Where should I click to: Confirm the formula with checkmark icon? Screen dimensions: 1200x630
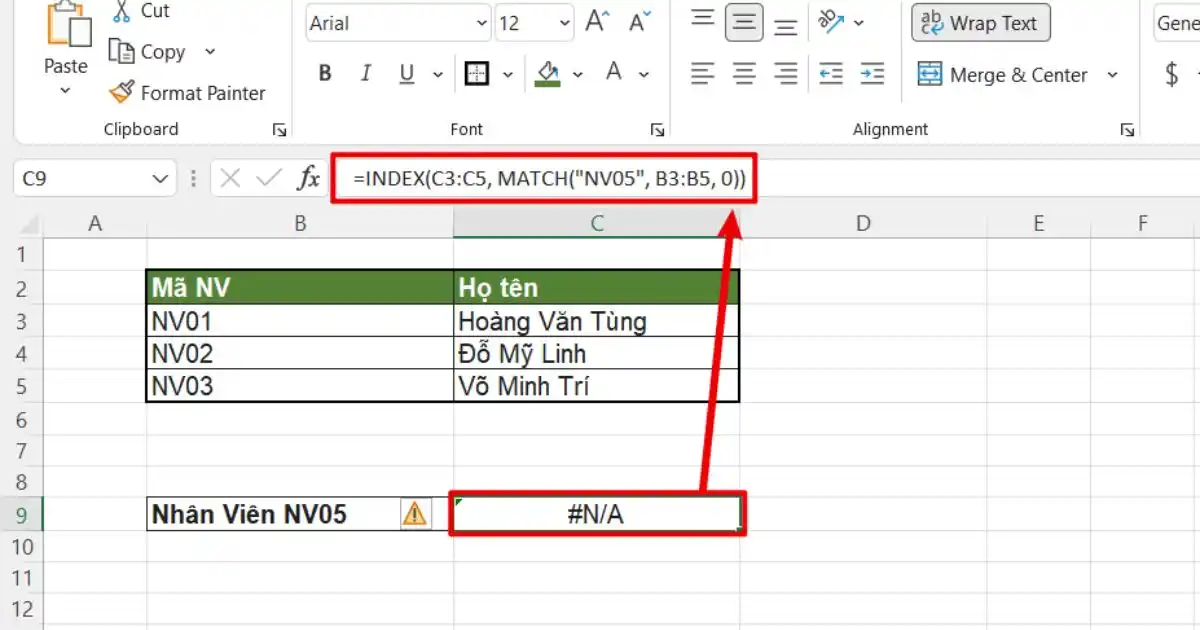tap(268, 179)
